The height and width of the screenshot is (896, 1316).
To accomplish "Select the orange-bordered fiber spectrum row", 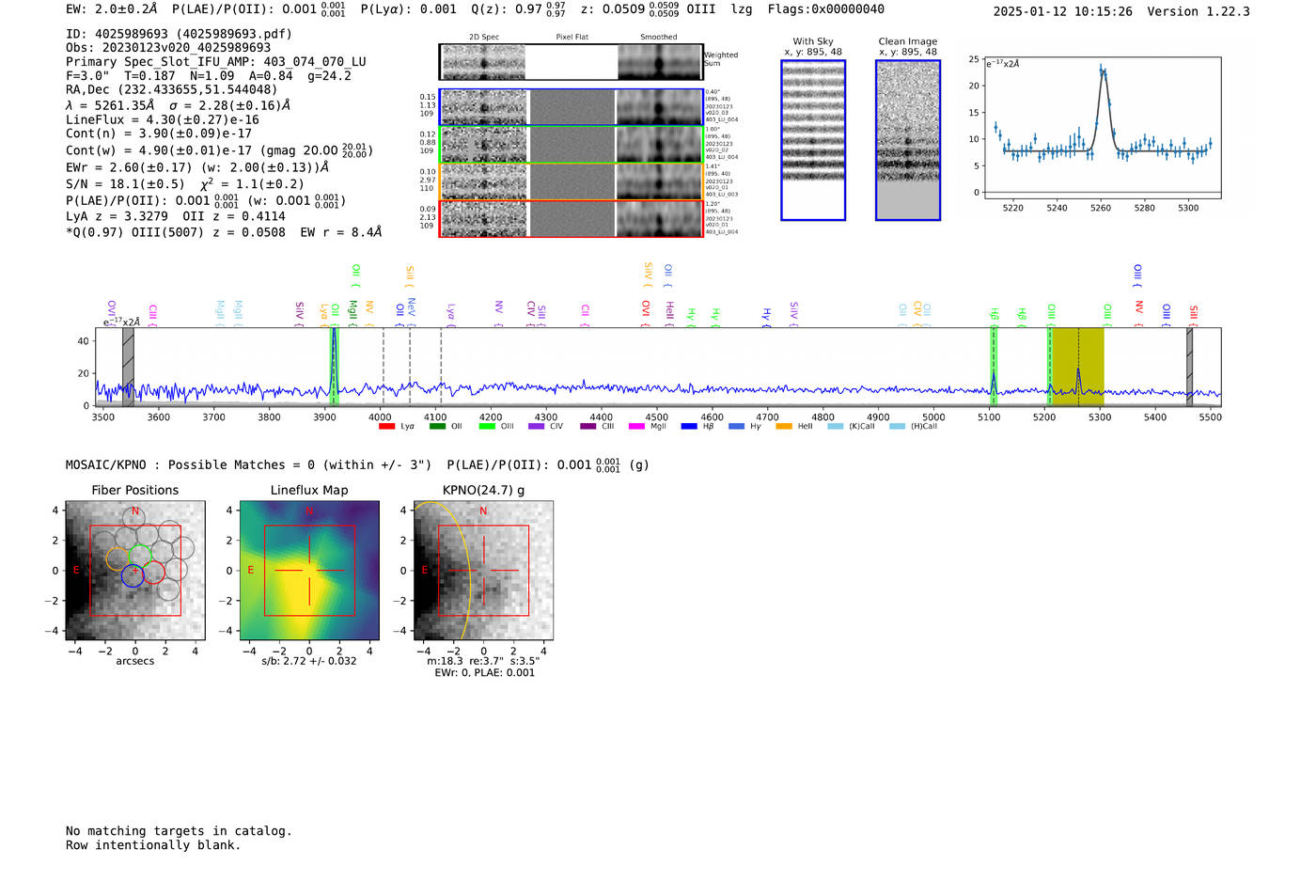I will point(572,181).
